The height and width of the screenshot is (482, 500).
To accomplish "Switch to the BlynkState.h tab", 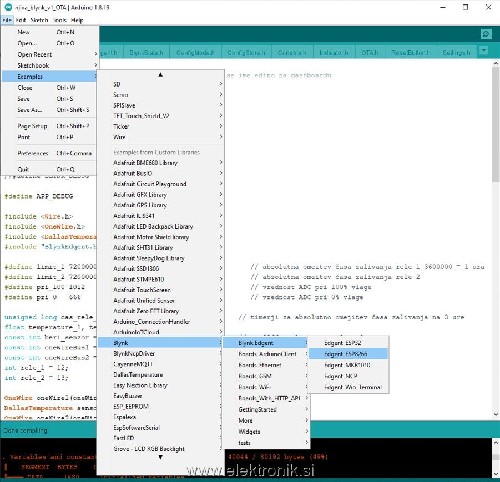I will click(146, 53).
